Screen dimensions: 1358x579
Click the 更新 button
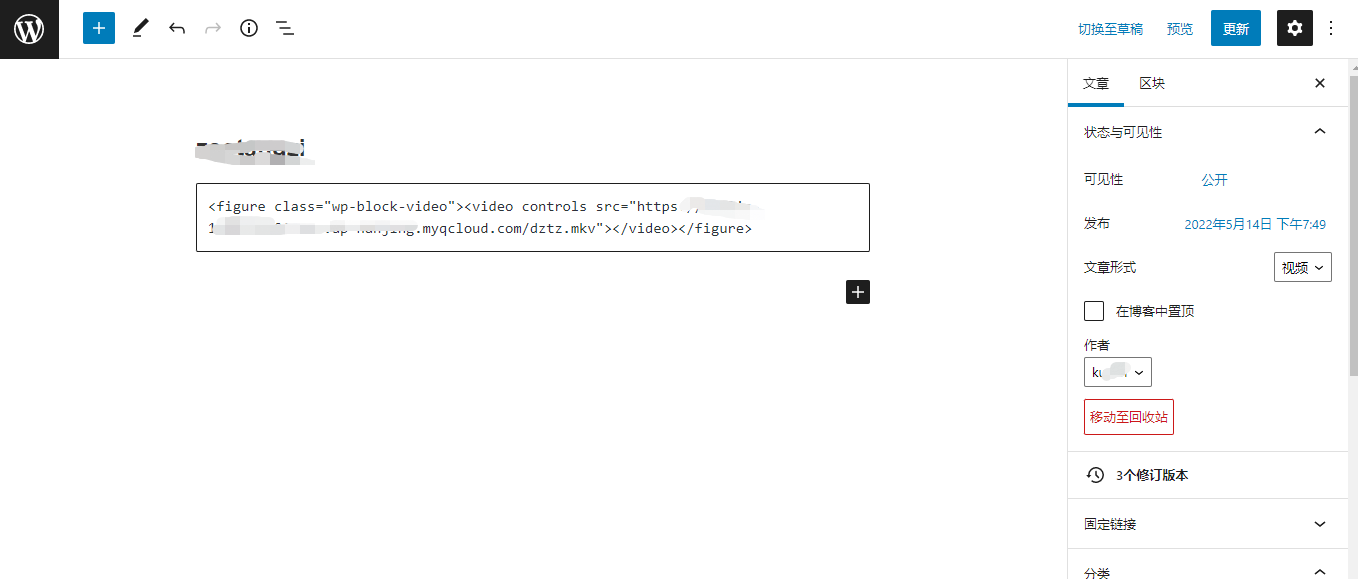[1236, 28]
